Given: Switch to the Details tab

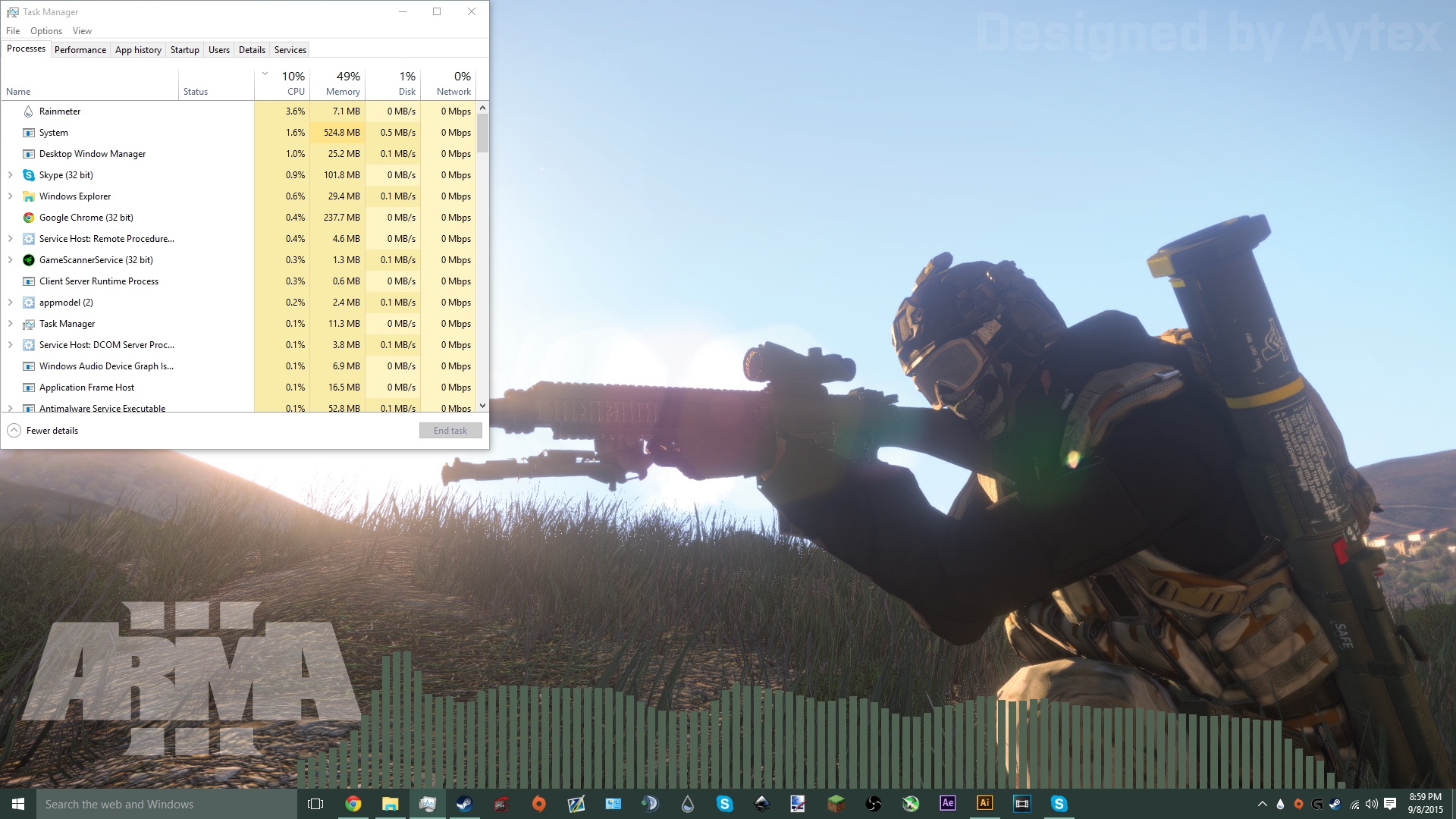Looking at the screenshot, I should (x=252, y=50).
